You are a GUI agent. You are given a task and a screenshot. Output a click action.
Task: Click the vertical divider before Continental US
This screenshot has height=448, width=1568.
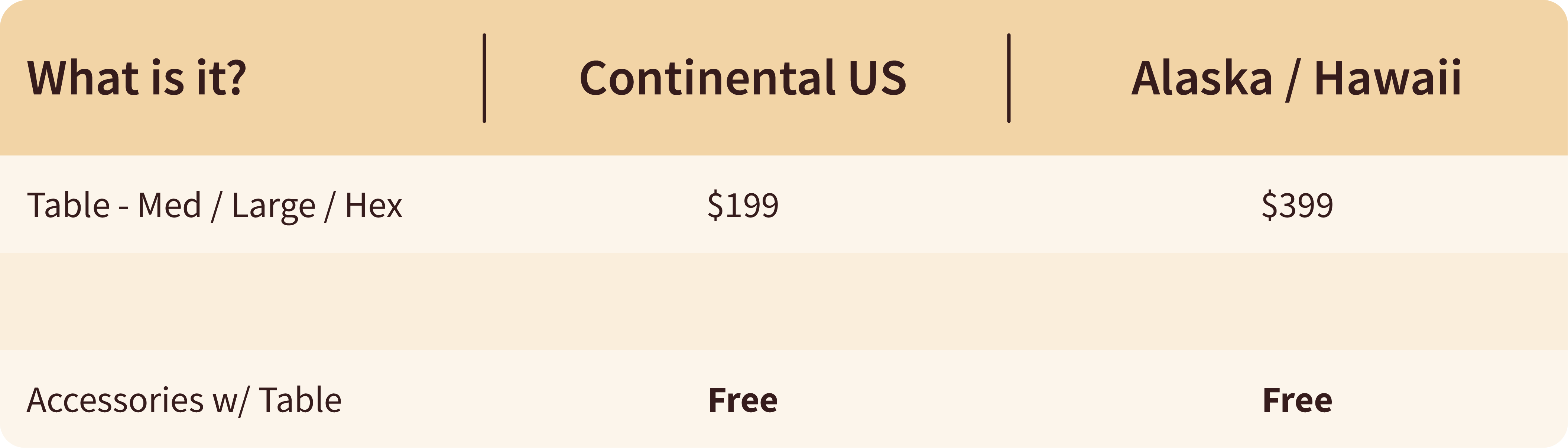tap(484, 78)
